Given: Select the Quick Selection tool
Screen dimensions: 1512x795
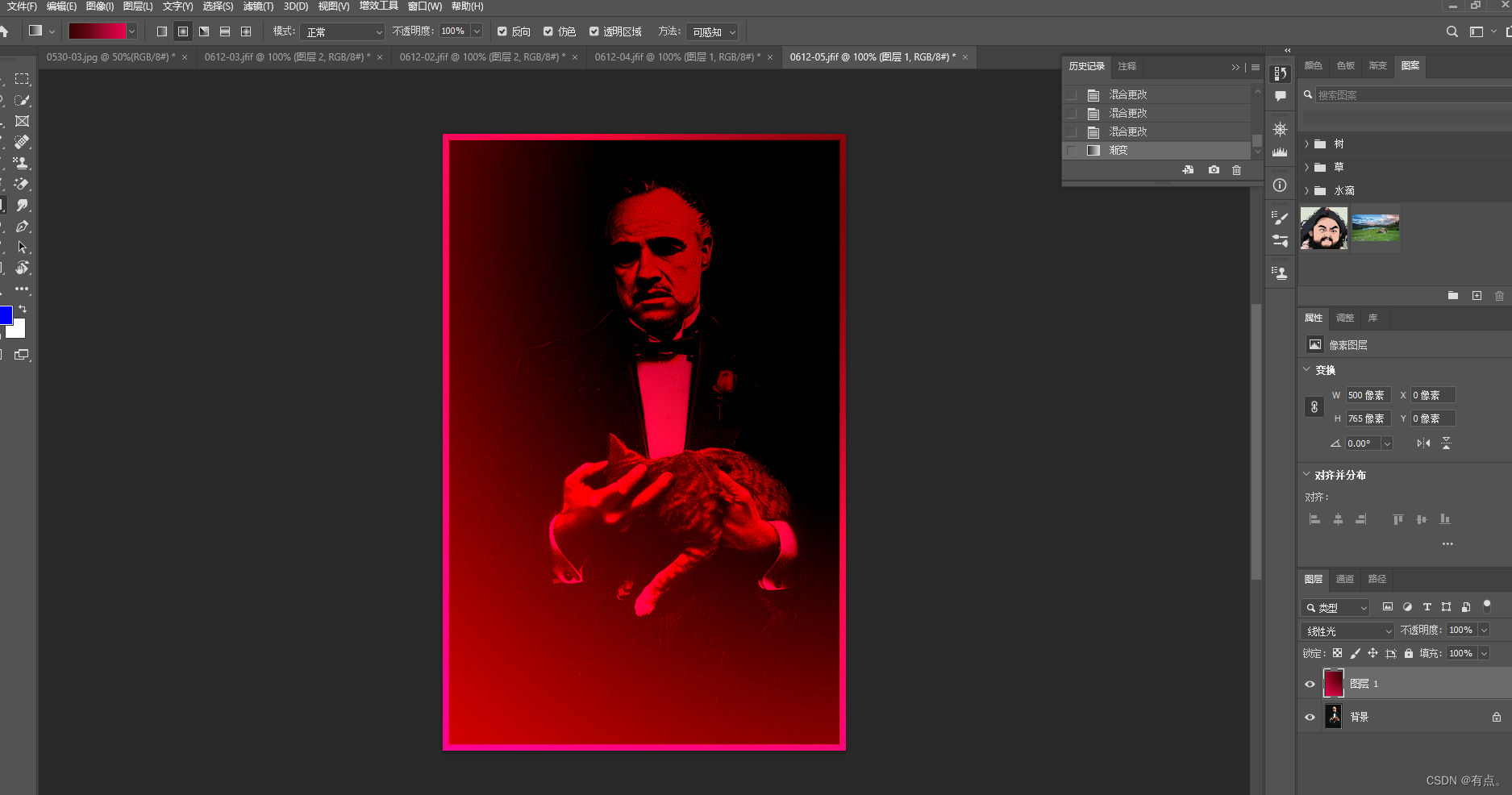Looking at the screenshot, I should click(x=22, y=100).
